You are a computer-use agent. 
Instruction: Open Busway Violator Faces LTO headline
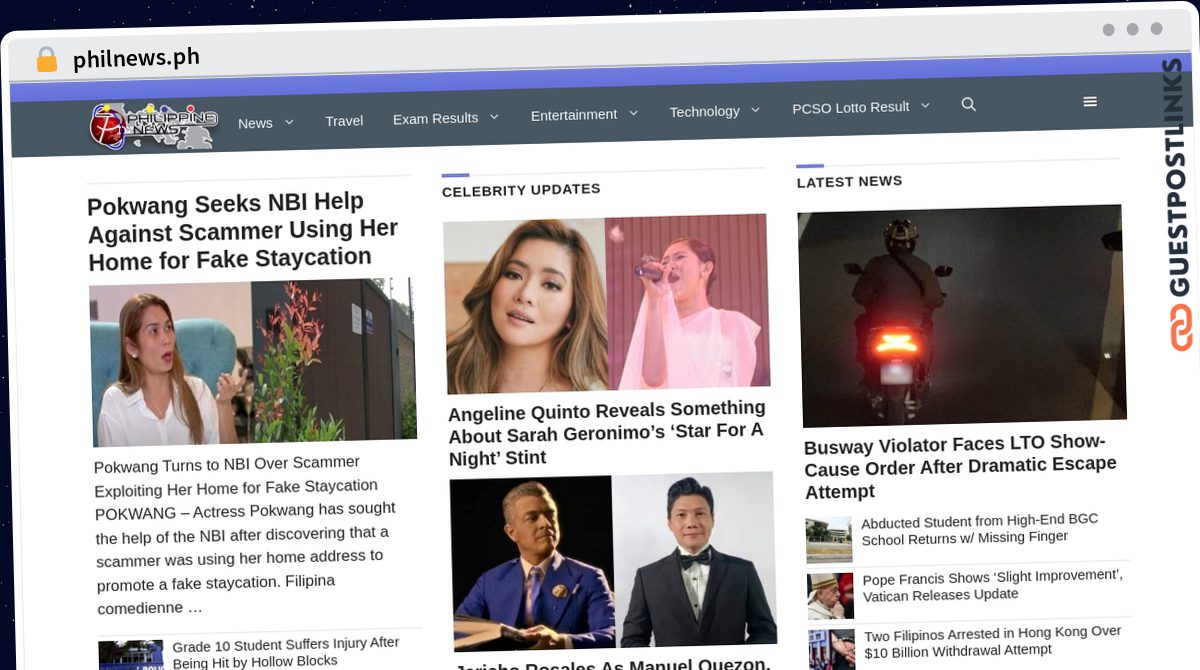click(x=960, y=466)
